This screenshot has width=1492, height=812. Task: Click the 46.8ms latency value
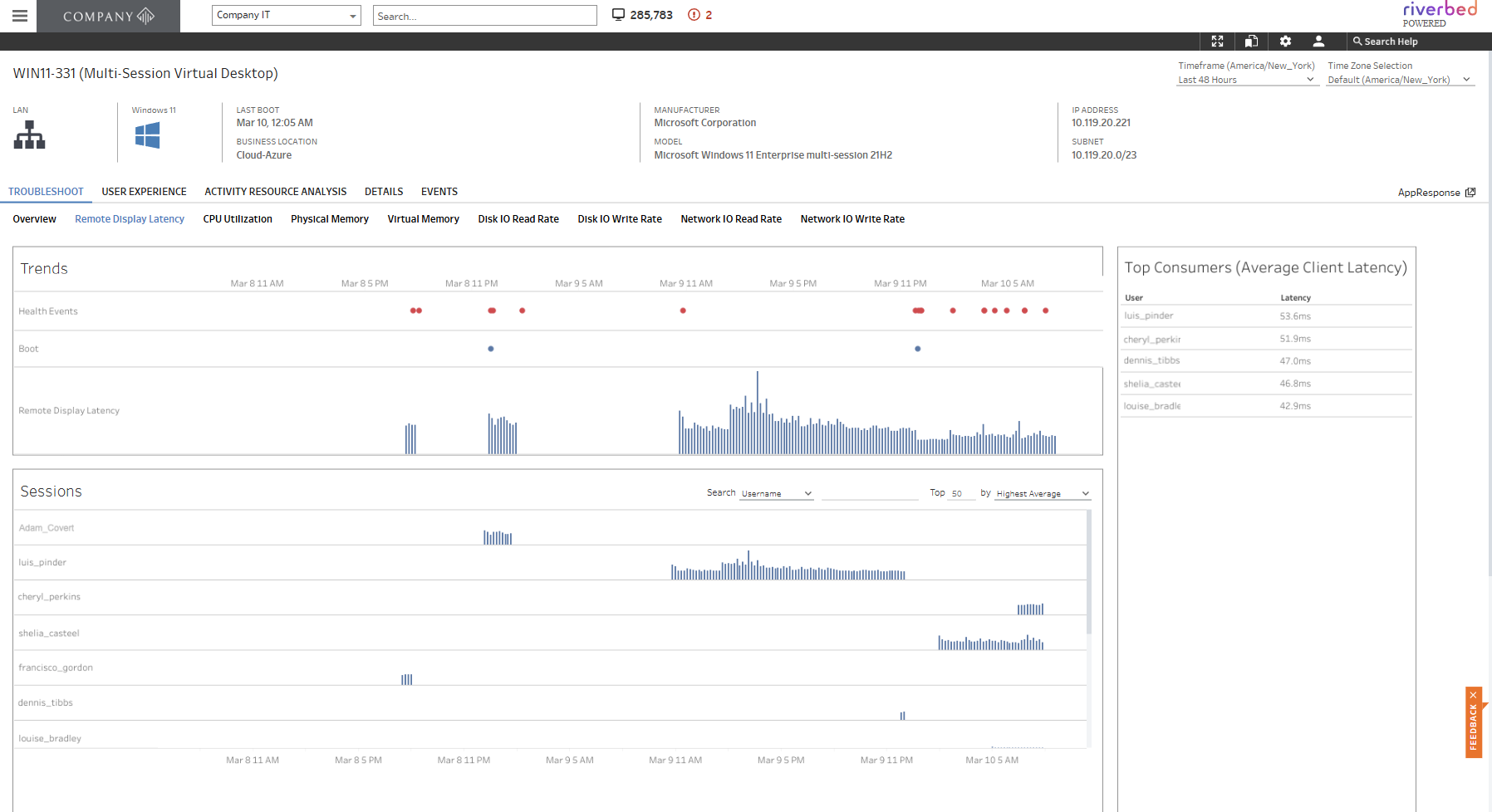[1295, 384]
